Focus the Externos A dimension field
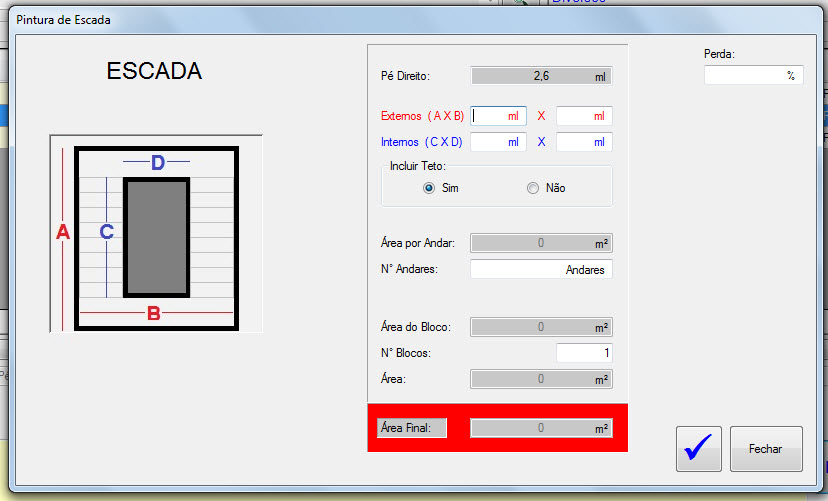The width and height of the screenshot is (828, 501). (x=498, y=116)
